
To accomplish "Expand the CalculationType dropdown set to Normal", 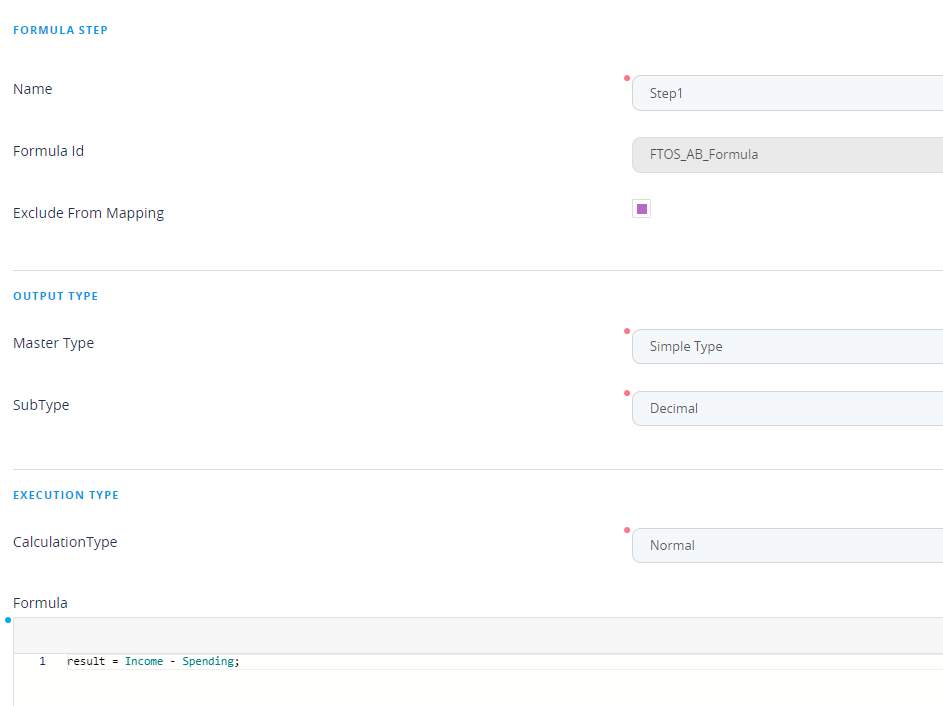I will (x=787, y=545).
